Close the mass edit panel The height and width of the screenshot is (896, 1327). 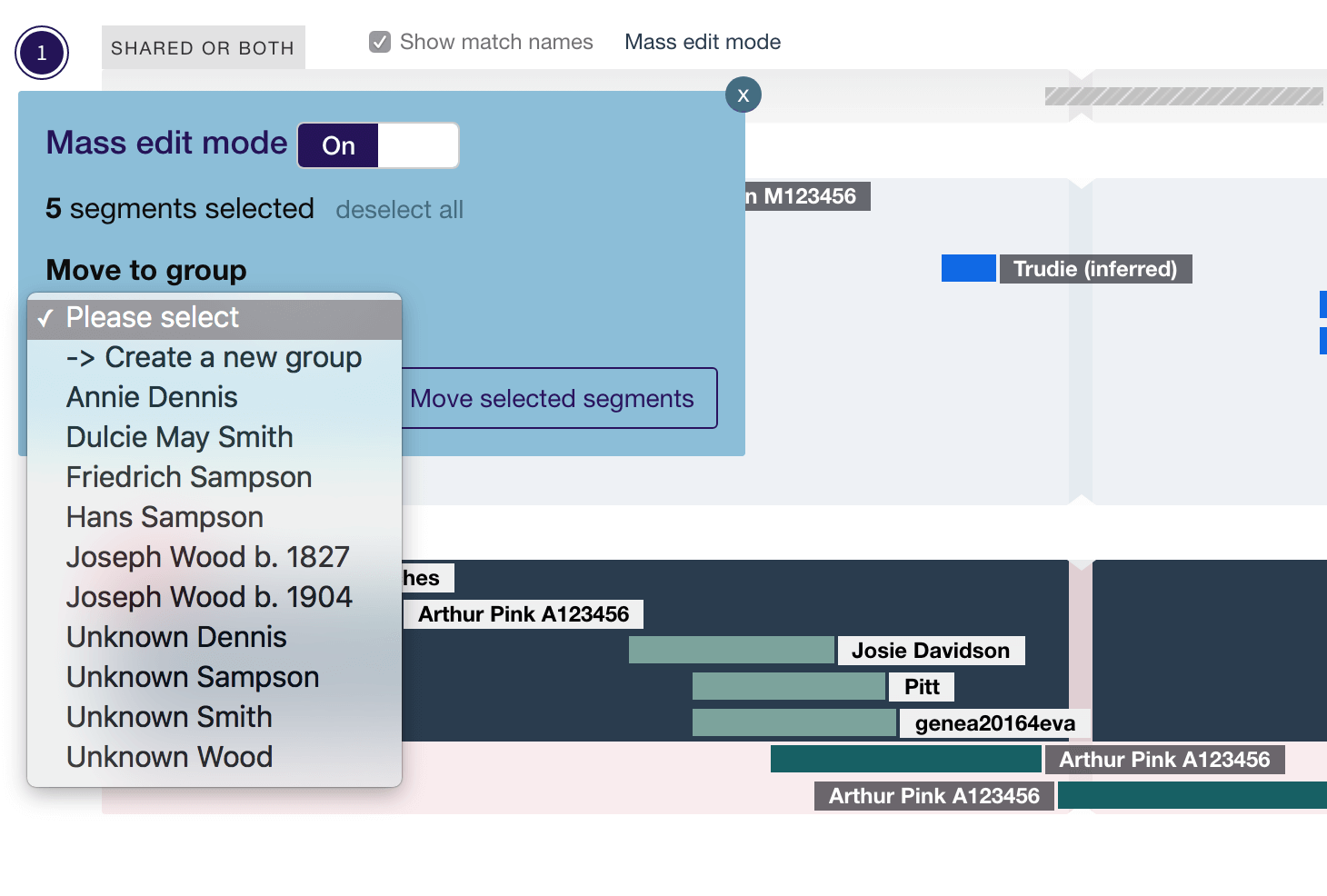(743, 95)
